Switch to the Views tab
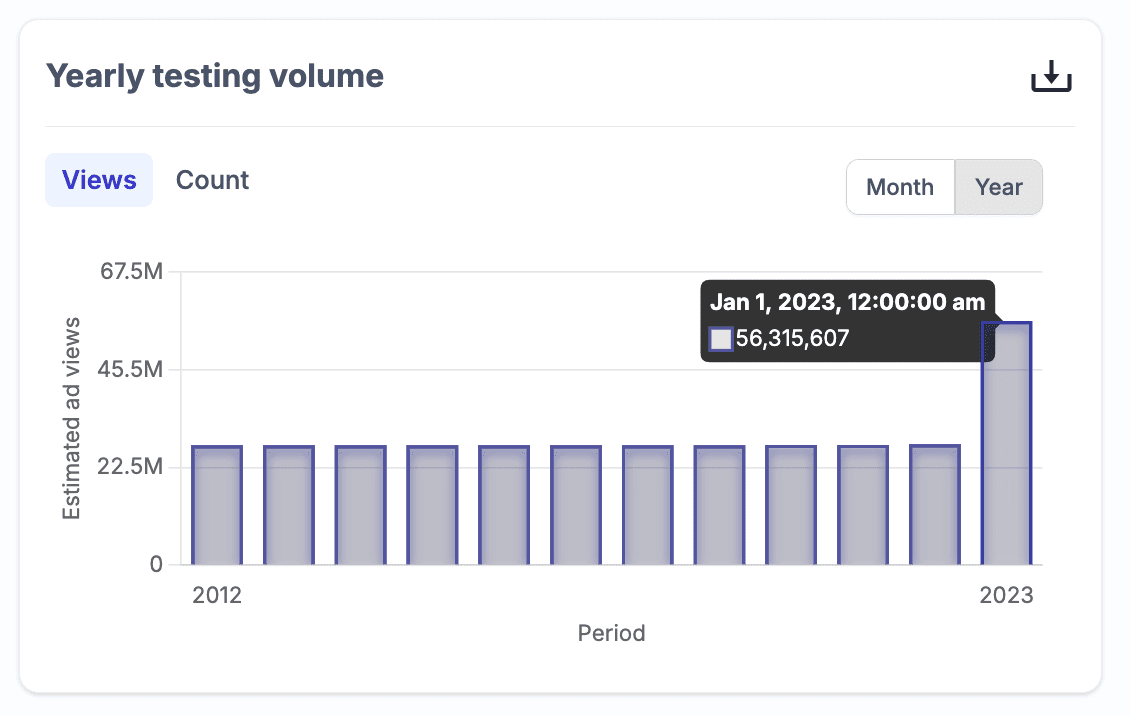The image size is (1130, 716). pyautogui.click(x=99, y=180)
